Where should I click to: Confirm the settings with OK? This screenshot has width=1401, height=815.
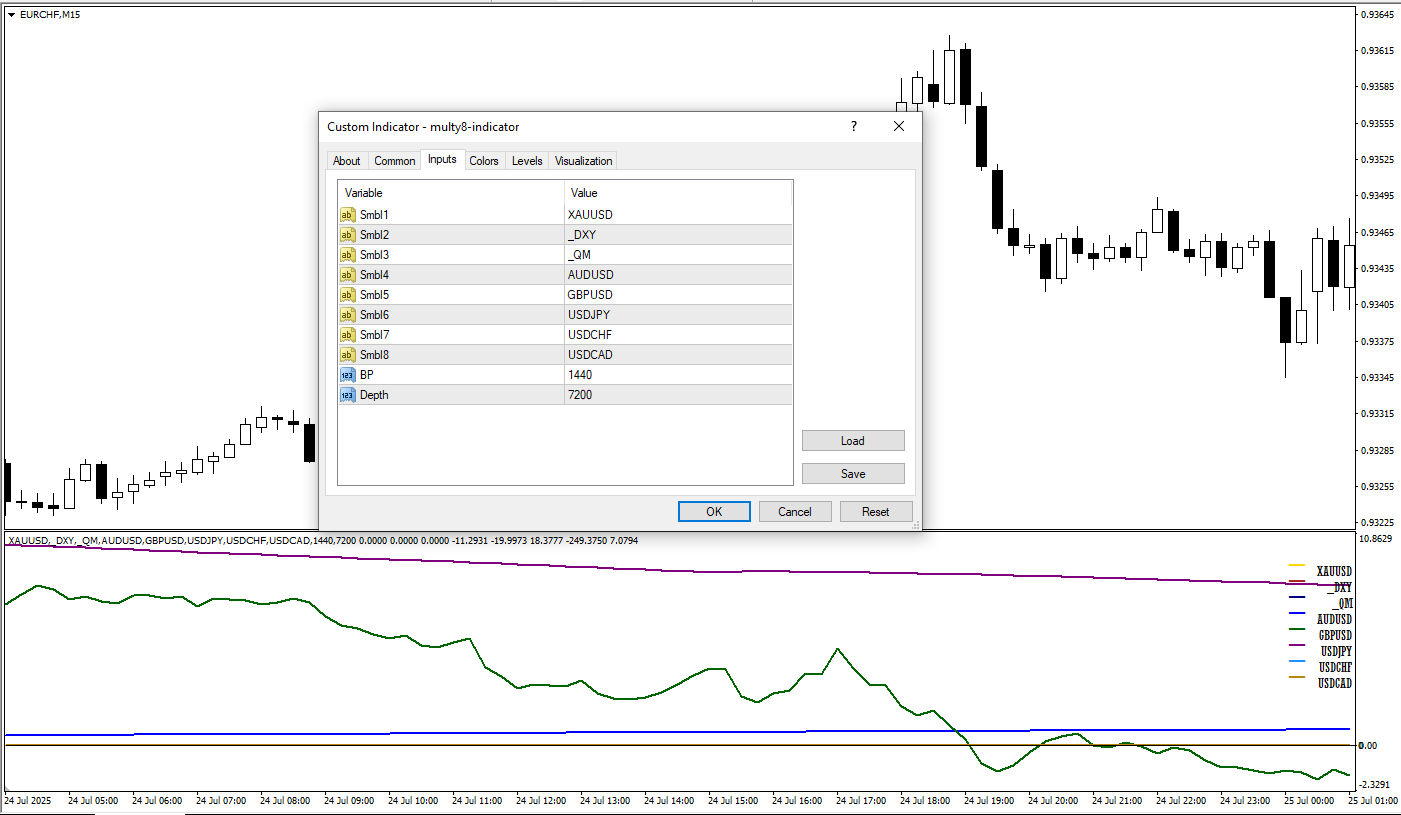[x=714, y=512]
